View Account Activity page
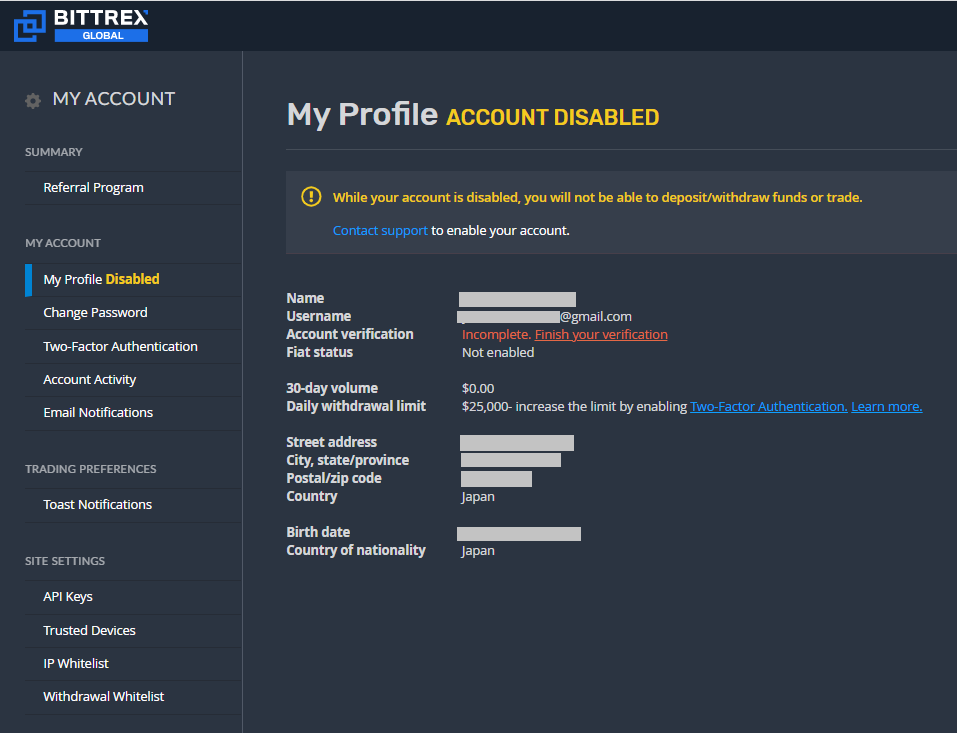 point(89,380)
